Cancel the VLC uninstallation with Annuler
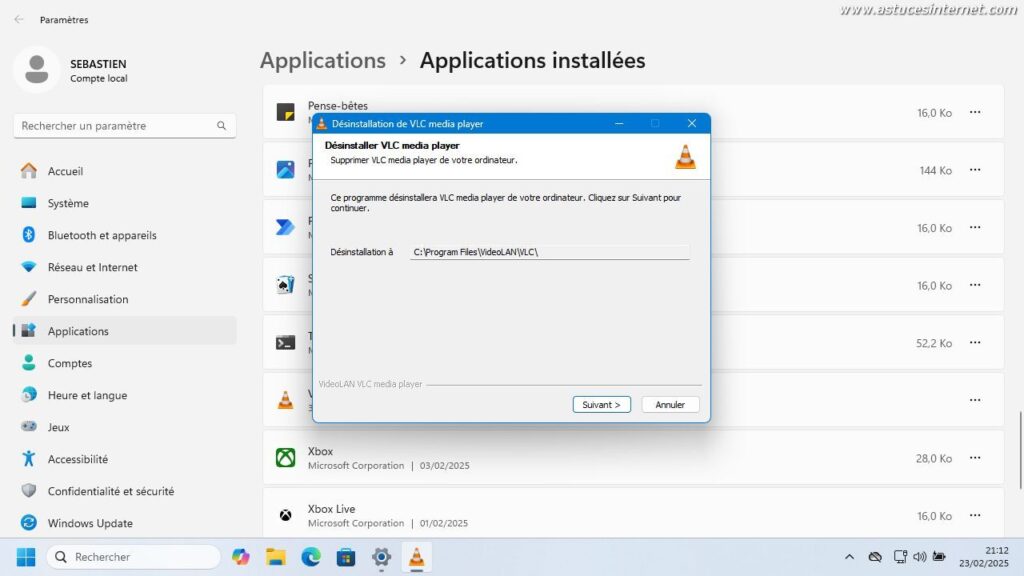Screen dimensions: 1024x576 pyautogui.click(x=670, y=404)
